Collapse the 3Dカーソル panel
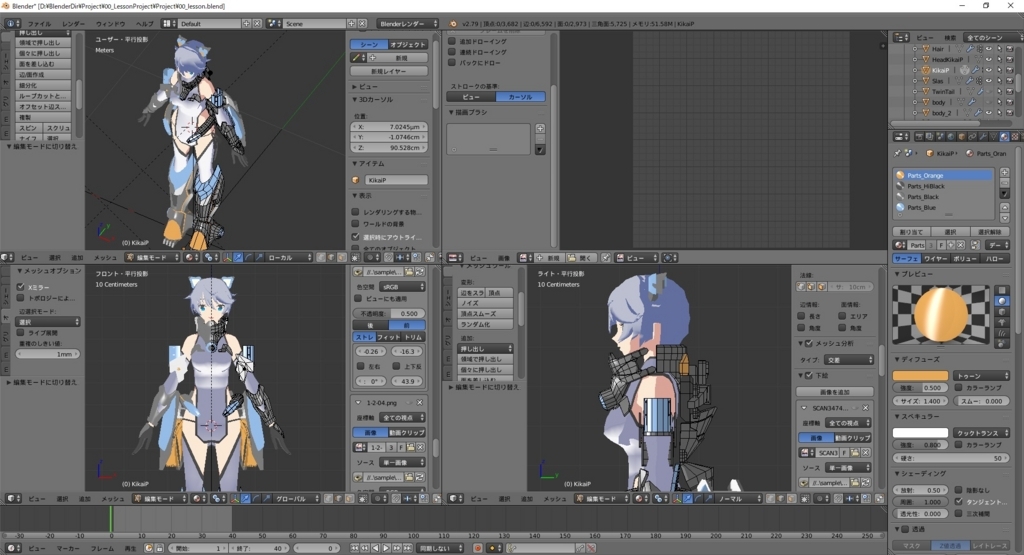Image resolution: width=1024 pixels, height=555 pixels. pyautogui.click(x=355, y=99)
